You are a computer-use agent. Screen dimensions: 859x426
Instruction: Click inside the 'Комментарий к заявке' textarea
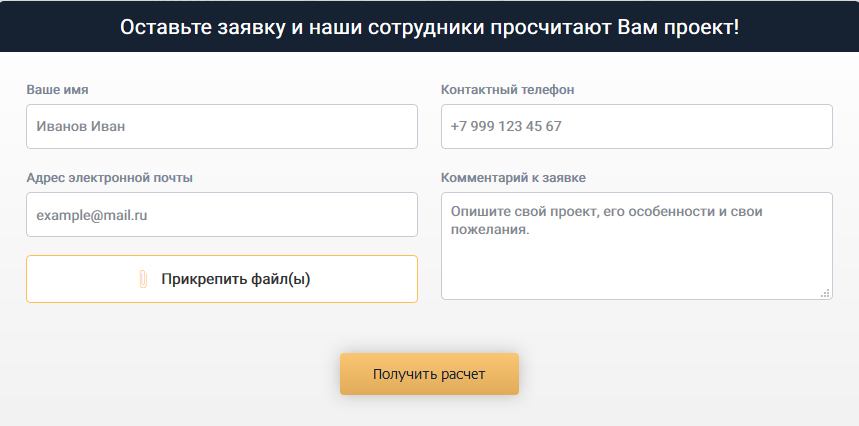click(637, 246)
